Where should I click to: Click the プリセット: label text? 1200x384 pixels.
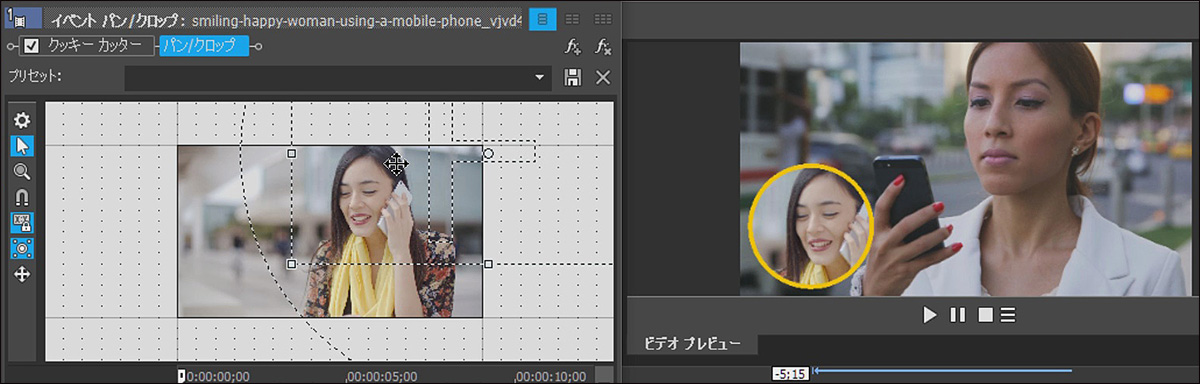[35, 77]
